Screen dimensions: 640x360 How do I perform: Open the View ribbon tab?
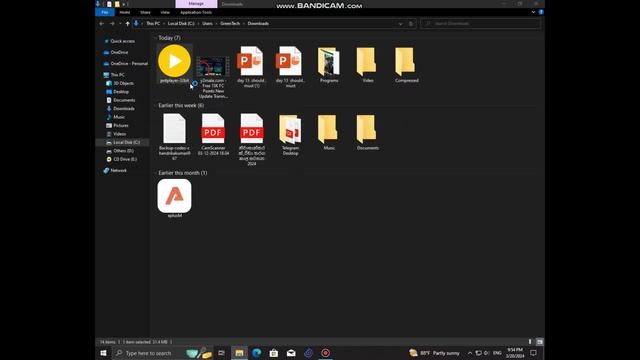click(165, 12)
